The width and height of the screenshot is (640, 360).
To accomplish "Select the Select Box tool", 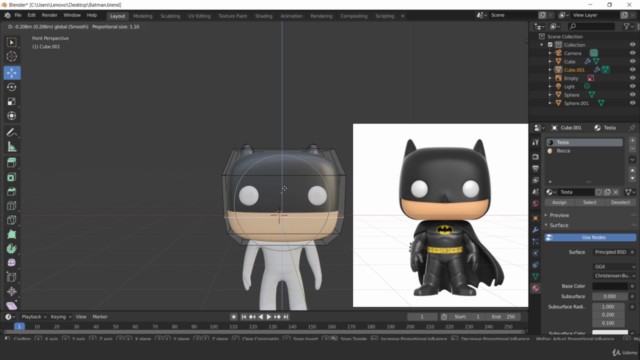I will [x=11, y=42].
